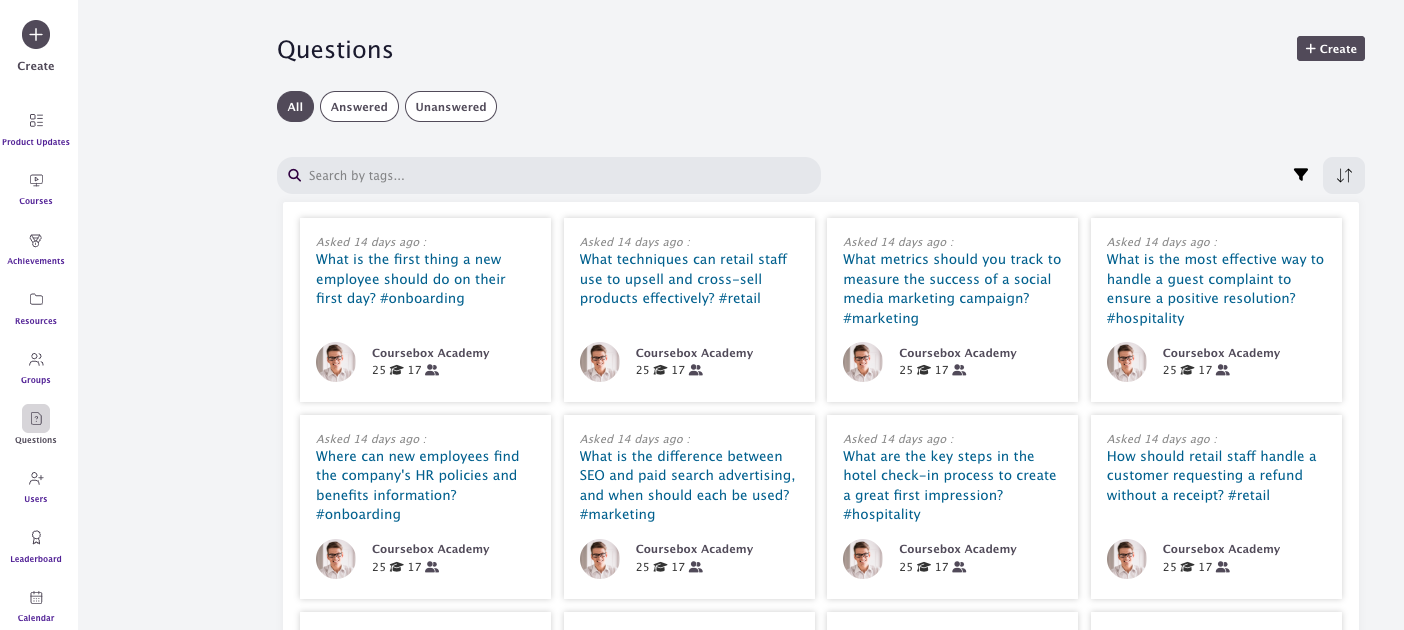
Task: Open the SEO versus paid search question
Action: coord(687,485)
